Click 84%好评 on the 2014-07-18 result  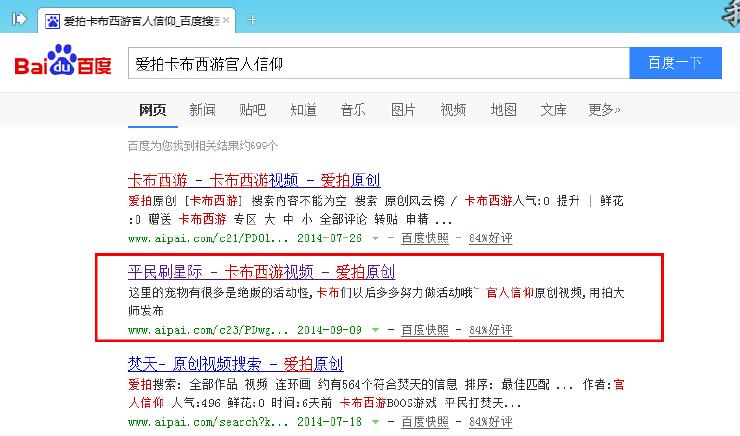coord(491,422)
